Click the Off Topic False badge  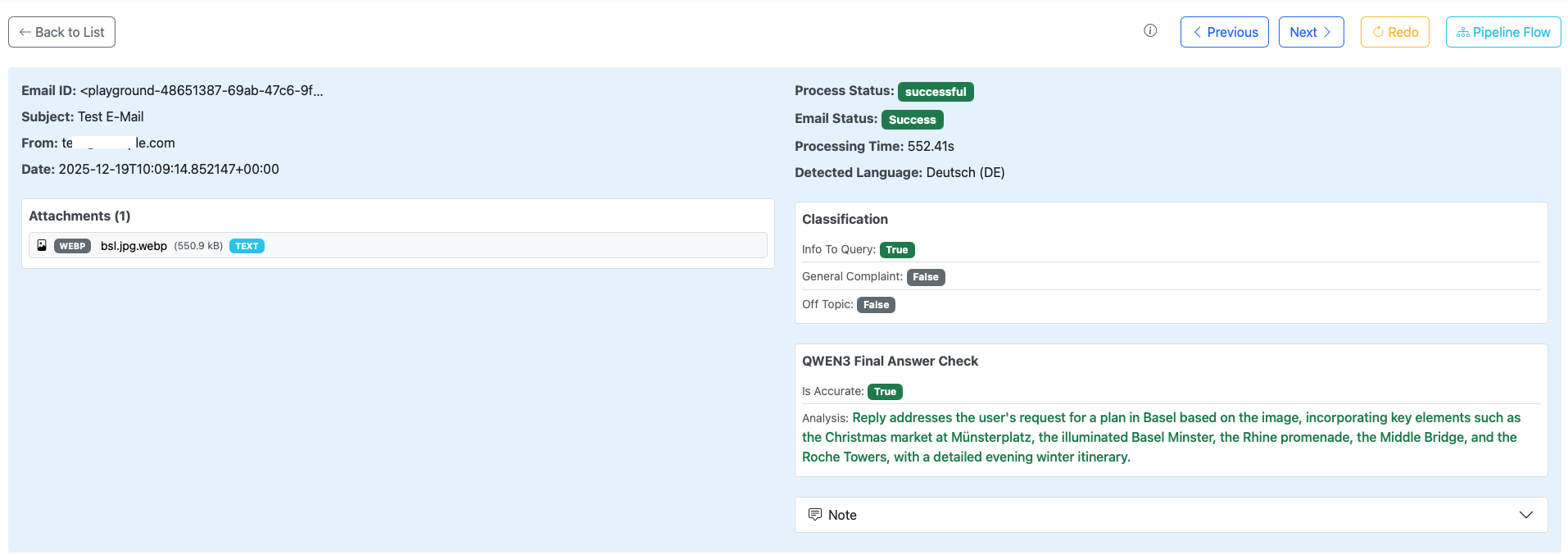click(875, 305)
